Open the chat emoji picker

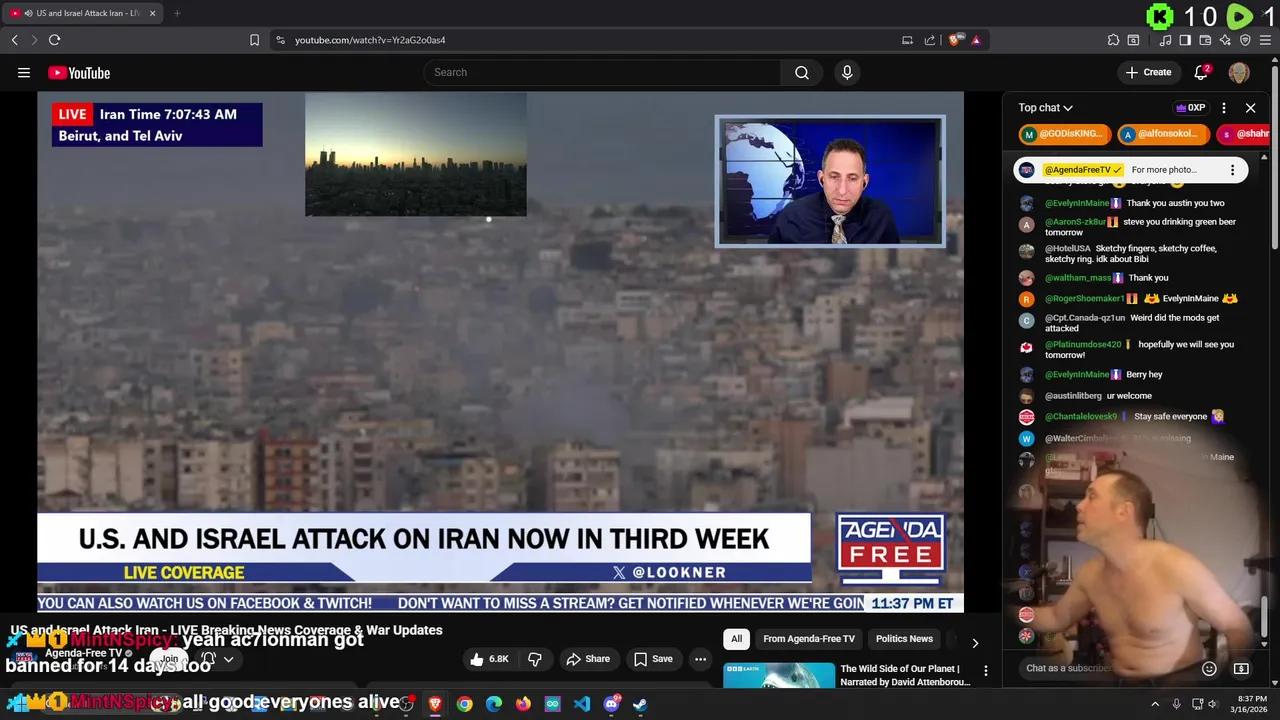[x=1209, y=668]
